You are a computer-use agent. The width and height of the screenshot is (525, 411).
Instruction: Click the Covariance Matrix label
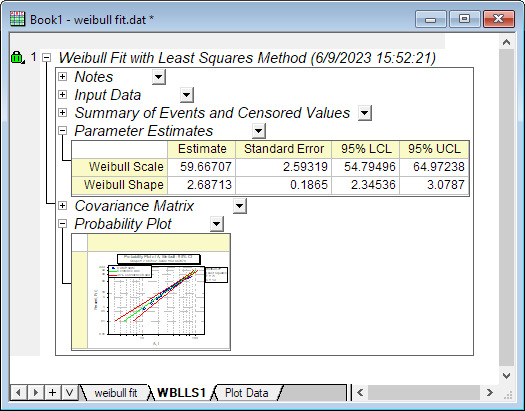[134, 206]
